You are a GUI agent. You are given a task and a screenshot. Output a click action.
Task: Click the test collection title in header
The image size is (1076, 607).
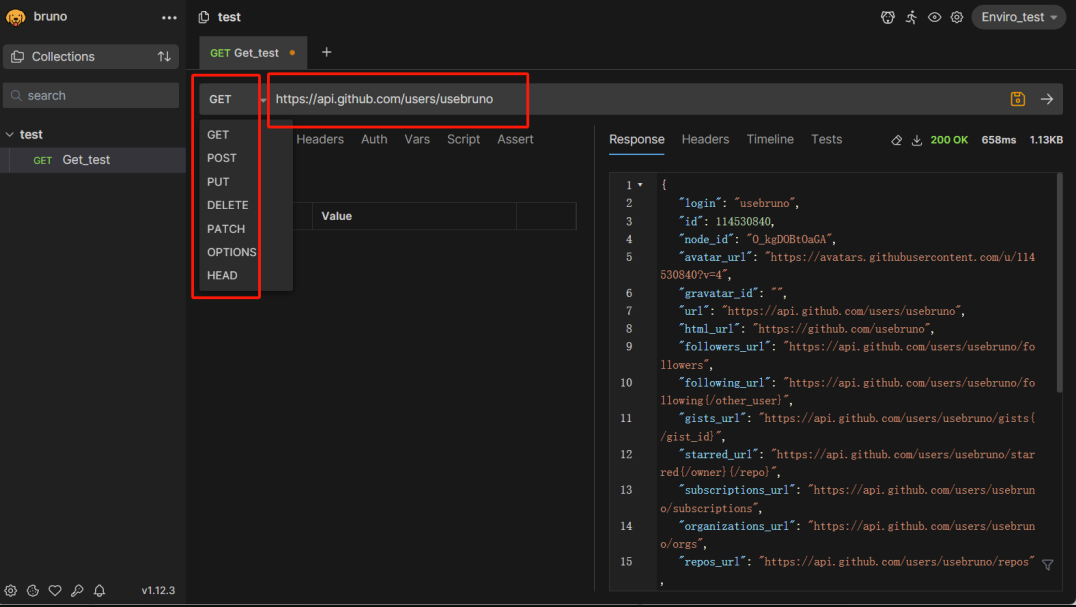(229, 17)
